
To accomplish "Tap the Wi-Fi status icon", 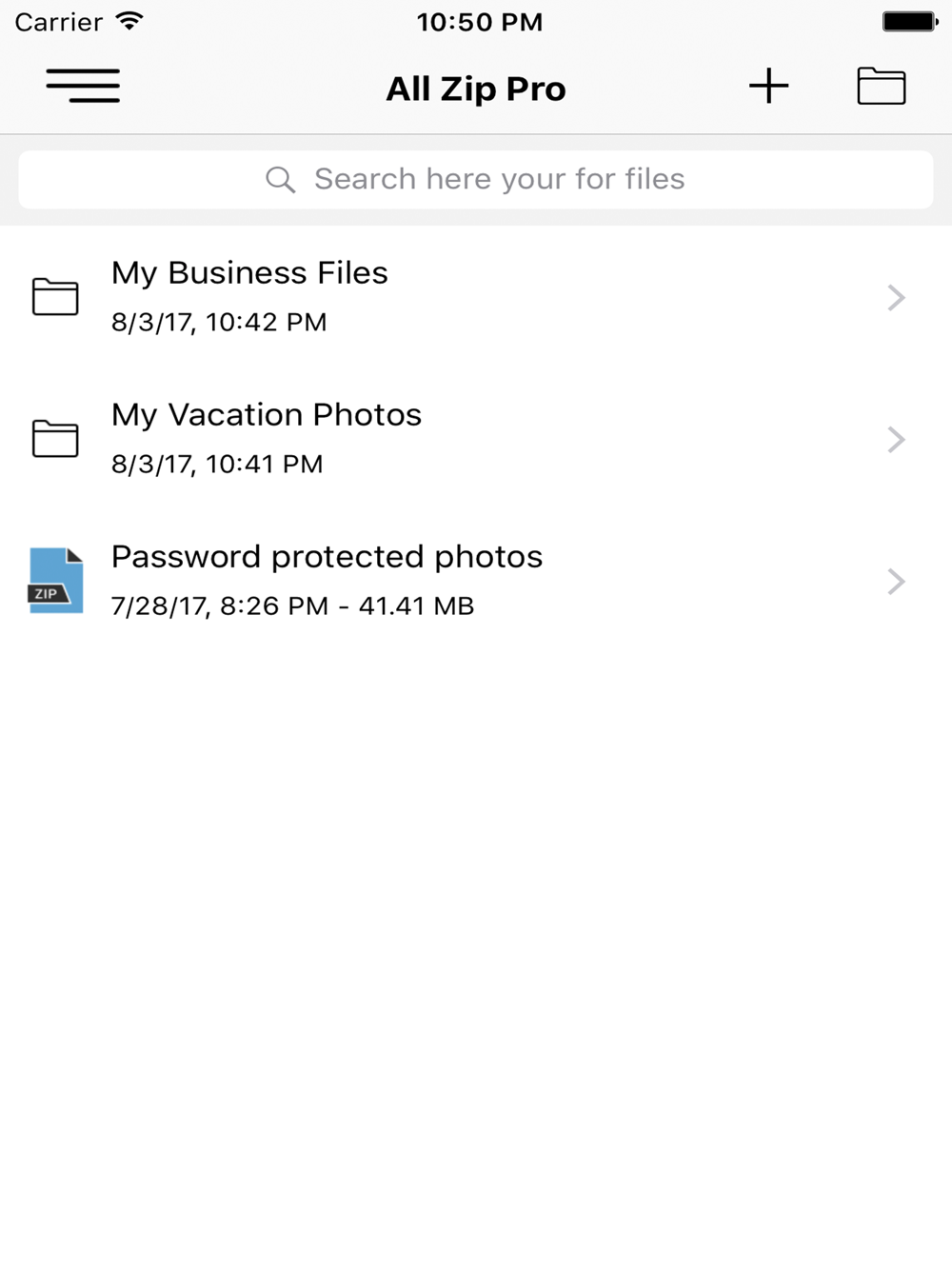I will [129, 21].
